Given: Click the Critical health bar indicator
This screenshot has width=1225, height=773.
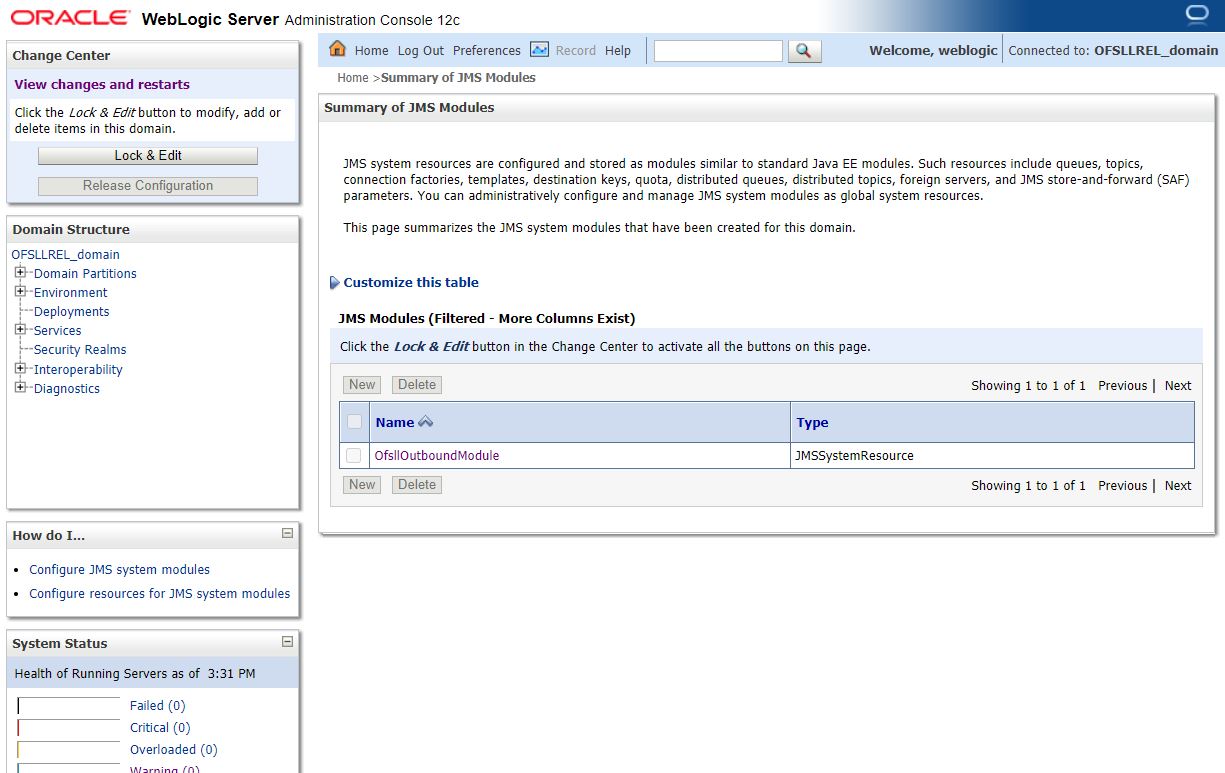Looking at the screenshot, I should pos(68,728).
